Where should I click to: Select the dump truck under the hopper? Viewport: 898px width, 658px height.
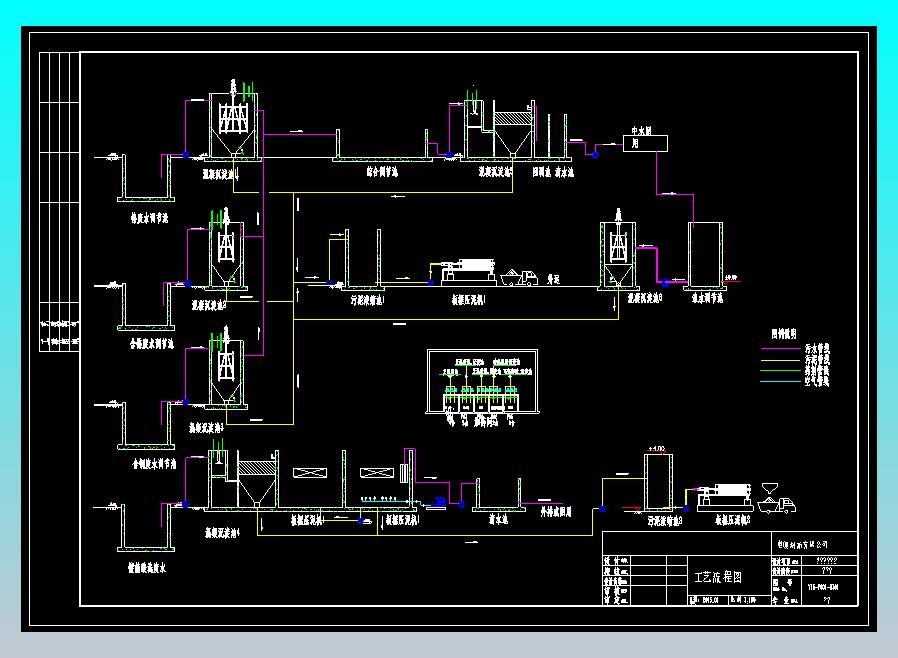[x=777, y=505]
